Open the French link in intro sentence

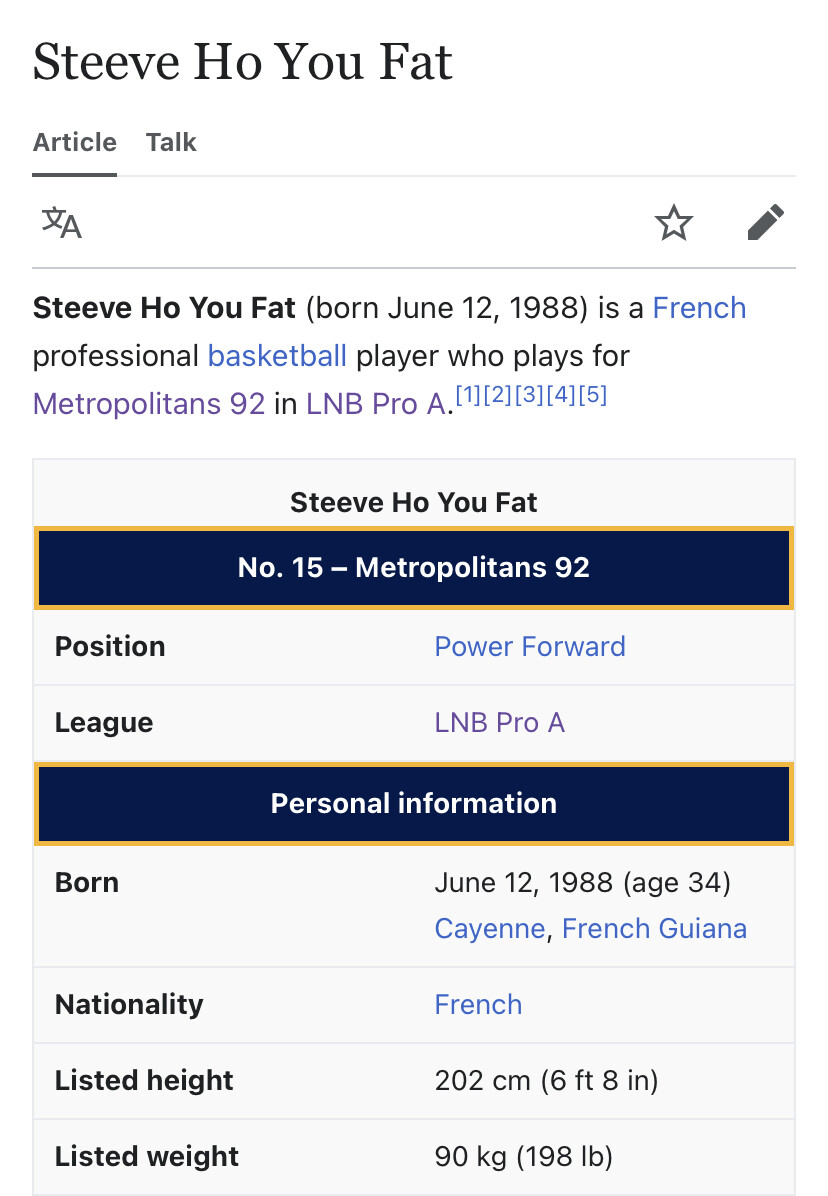pos(699,308)
